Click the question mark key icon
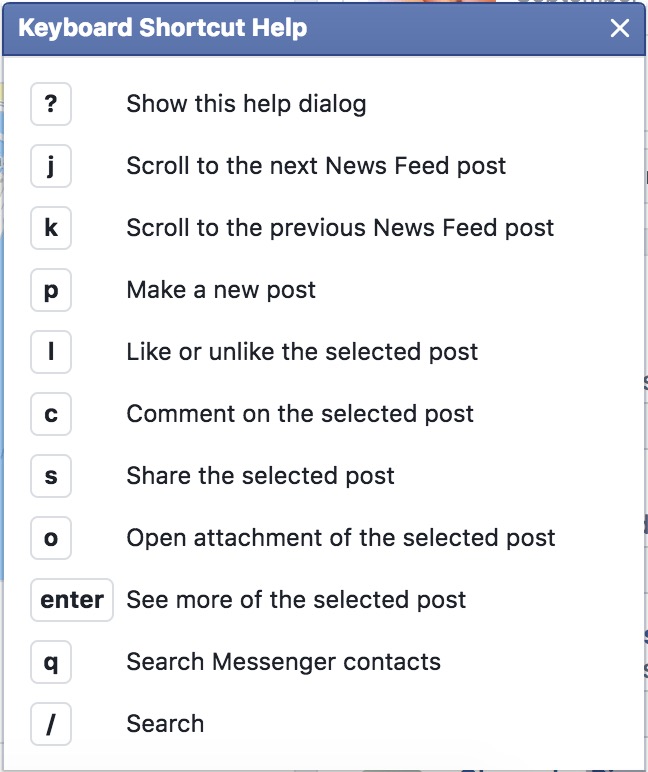 (51, 104)
